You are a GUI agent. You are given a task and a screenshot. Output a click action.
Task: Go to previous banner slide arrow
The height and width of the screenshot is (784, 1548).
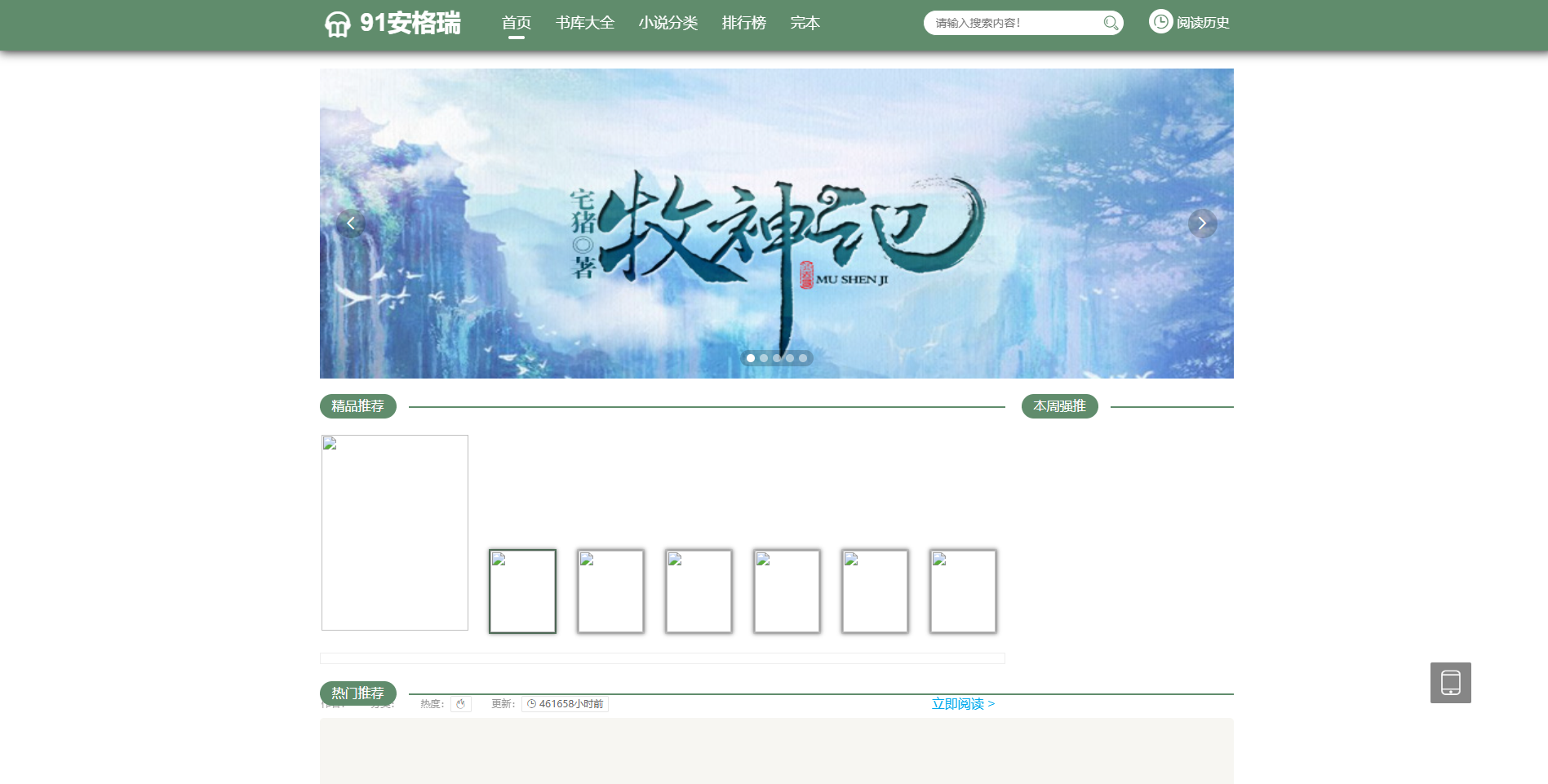coord(351,223)
